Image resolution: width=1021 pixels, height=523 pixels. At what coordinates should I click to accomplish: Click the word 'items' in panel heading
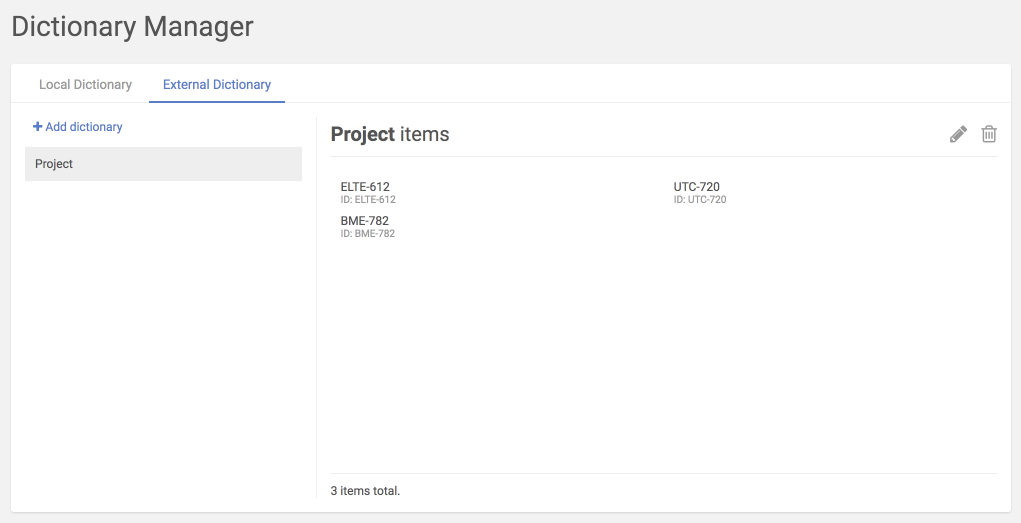[425, 134]
